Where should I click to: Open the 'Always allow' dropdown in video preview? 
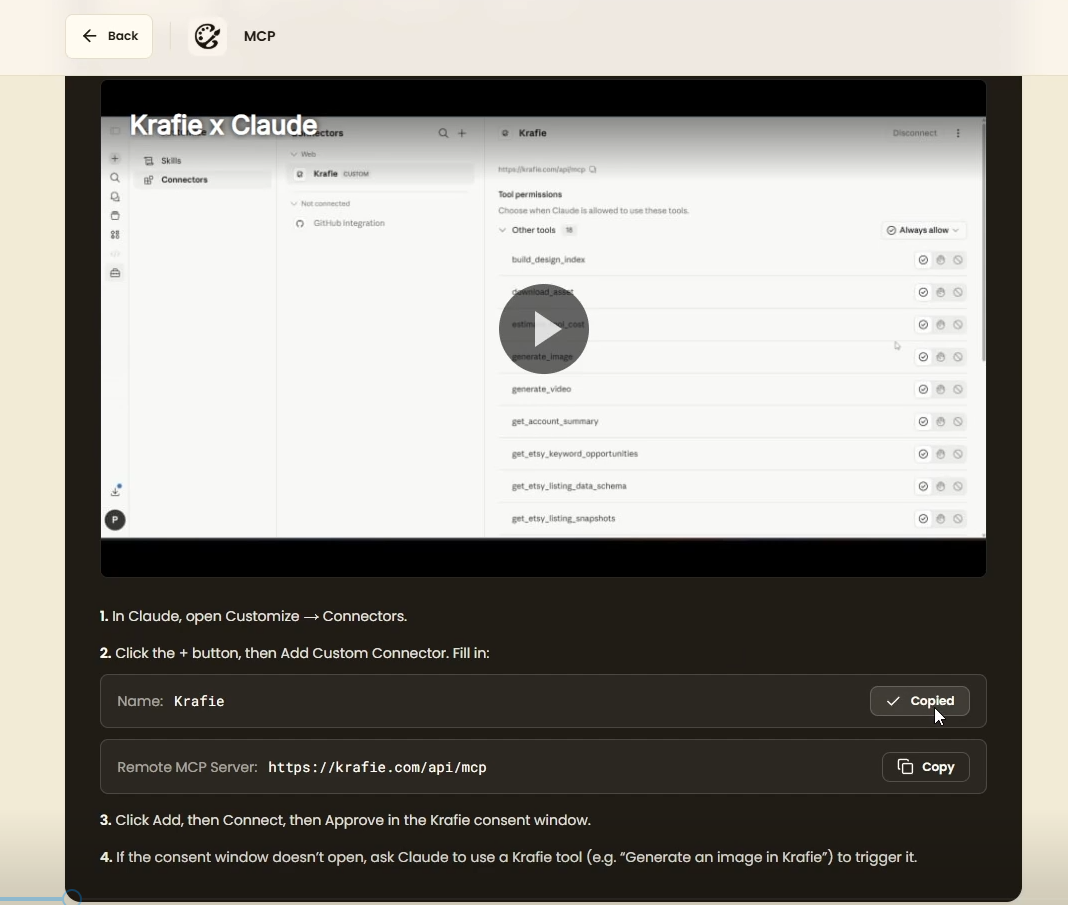(x=922, y=230)
